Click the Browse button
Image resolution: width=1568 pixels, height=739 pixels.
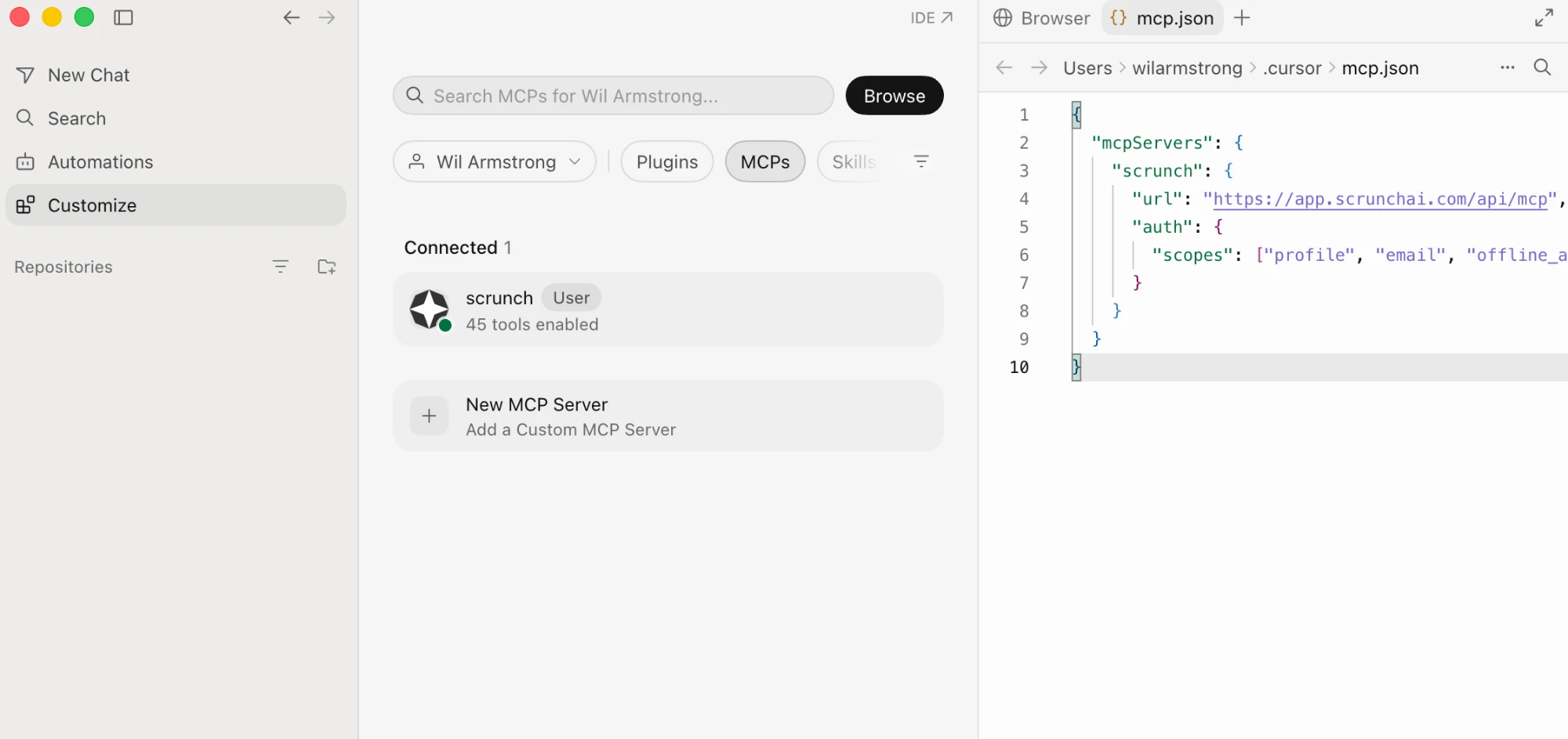click(895, 96)
